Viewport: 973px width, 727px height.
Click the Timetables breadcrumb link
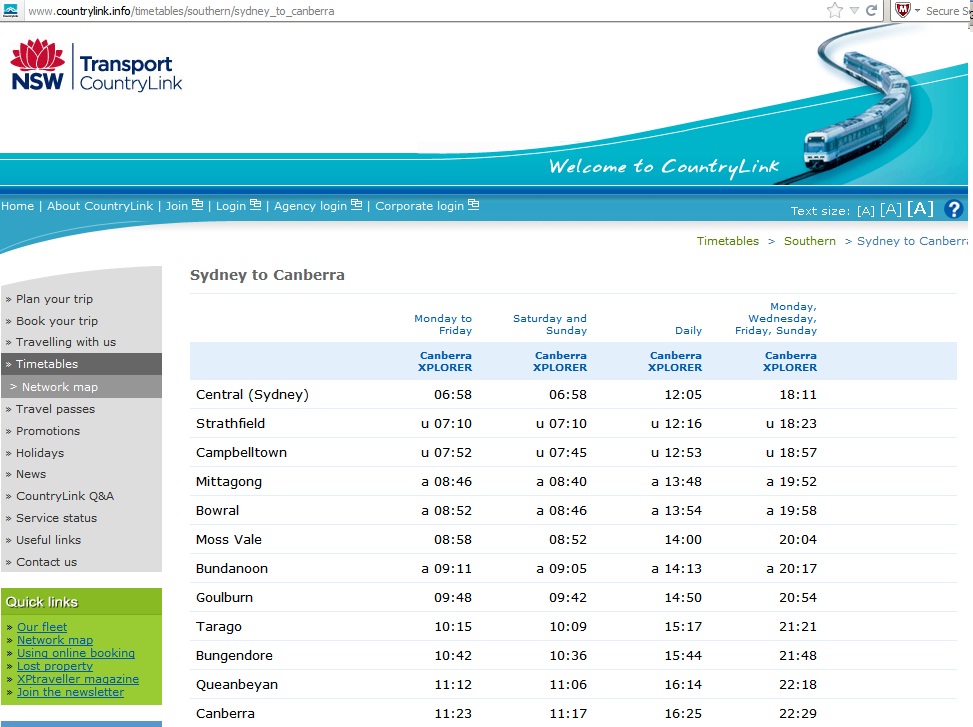[x=727, y=241]
